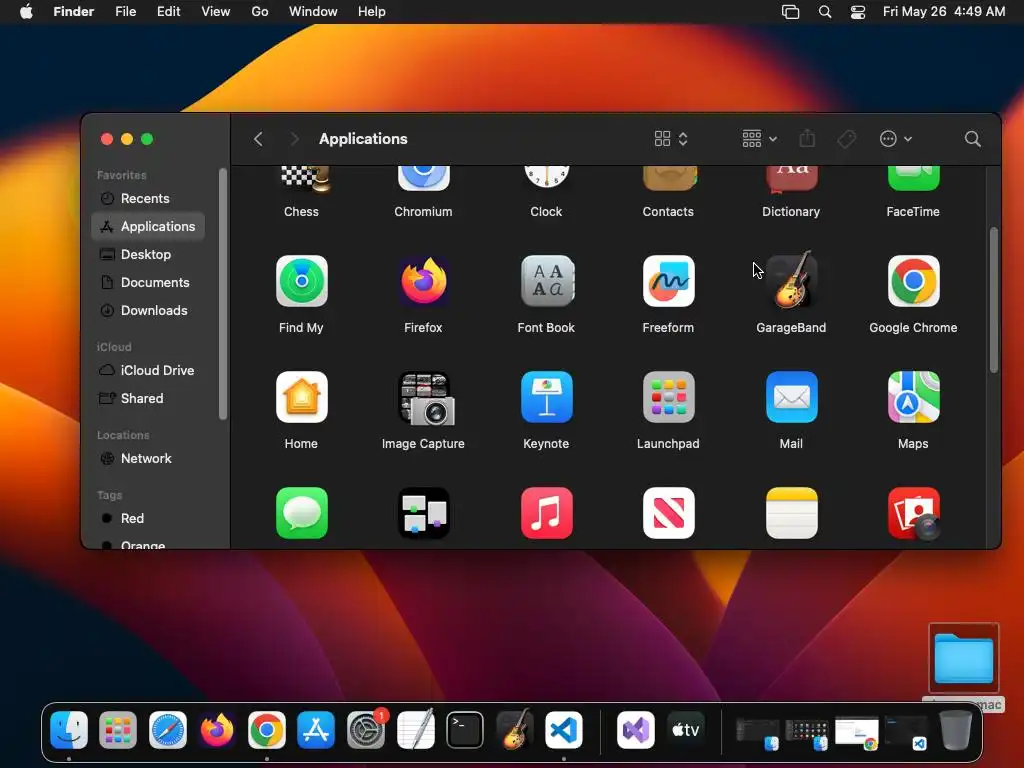Open Network under Locations
1024x768 pixels.
click(148, 458)
